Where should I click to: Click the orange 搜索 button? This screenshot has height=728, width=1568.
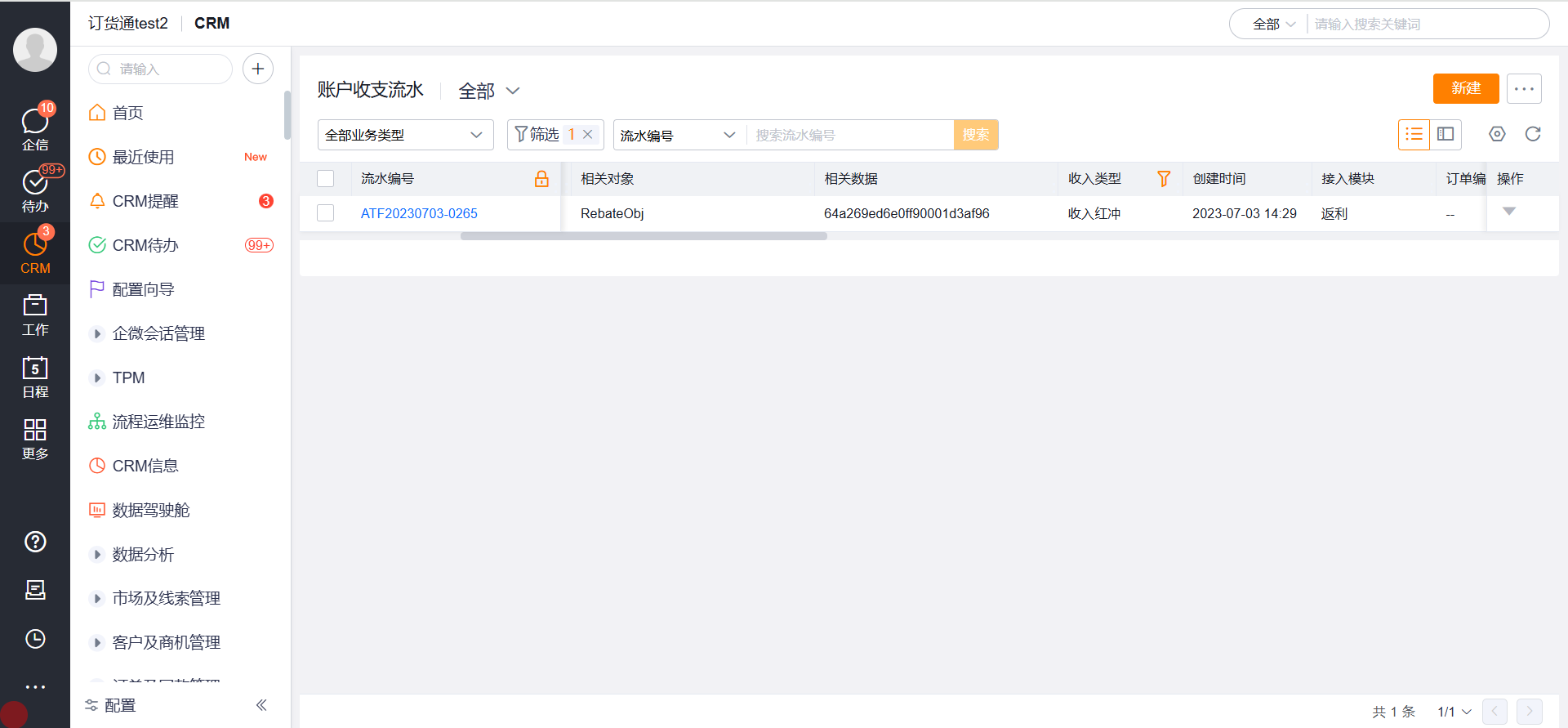(x=976, y=135)
